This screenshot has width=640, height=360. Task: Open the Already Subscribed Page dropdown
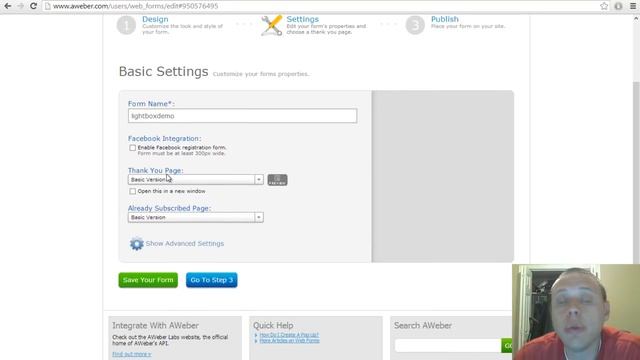(x=196, y=218)
